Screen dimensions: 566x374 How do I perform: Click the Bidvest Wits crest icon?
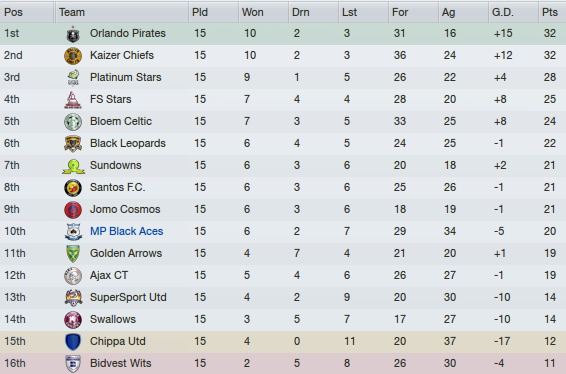pos(73,364)
